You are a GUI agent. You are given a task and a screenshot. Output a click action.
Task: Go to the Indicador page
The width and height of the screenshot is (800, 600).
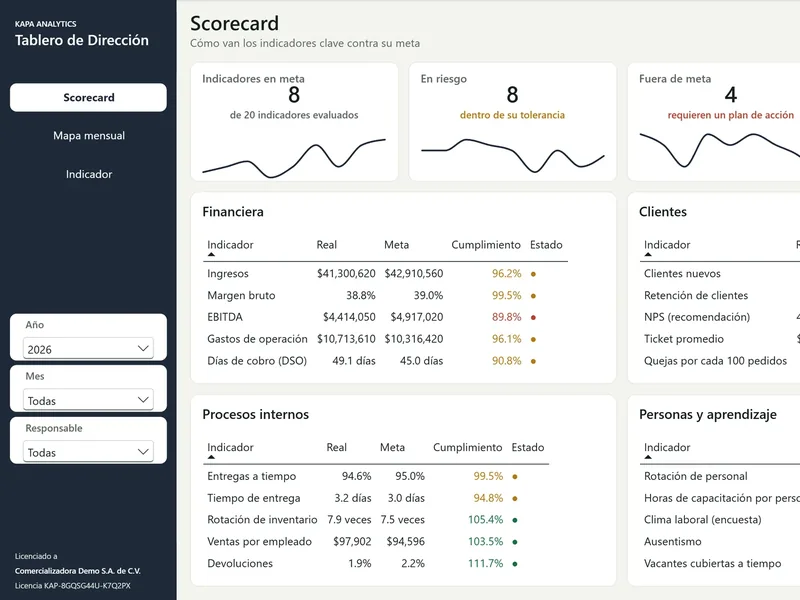pos(88,174)
